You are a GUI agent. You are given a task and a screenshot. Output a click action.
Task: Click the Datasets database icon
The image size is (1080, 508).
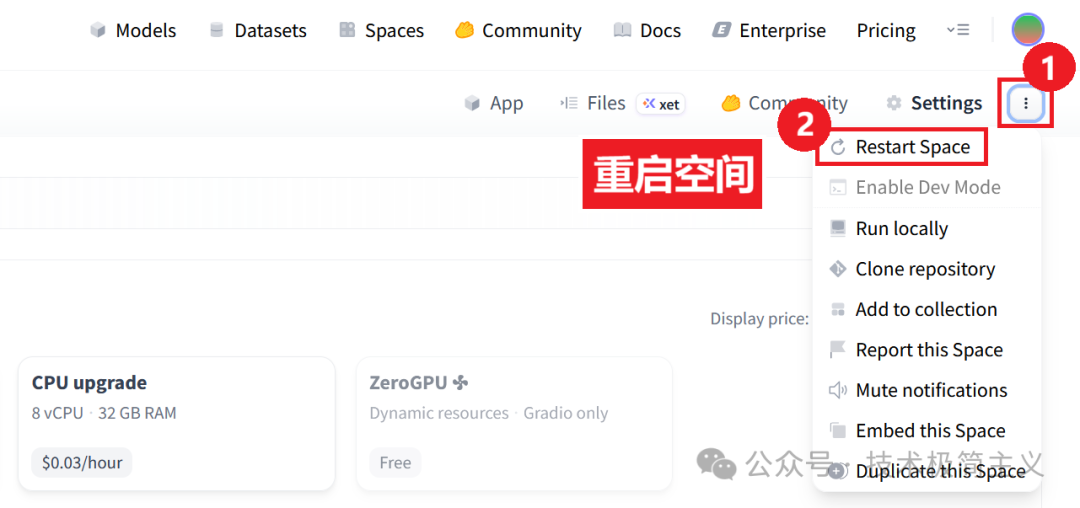(x=217, y=31)
